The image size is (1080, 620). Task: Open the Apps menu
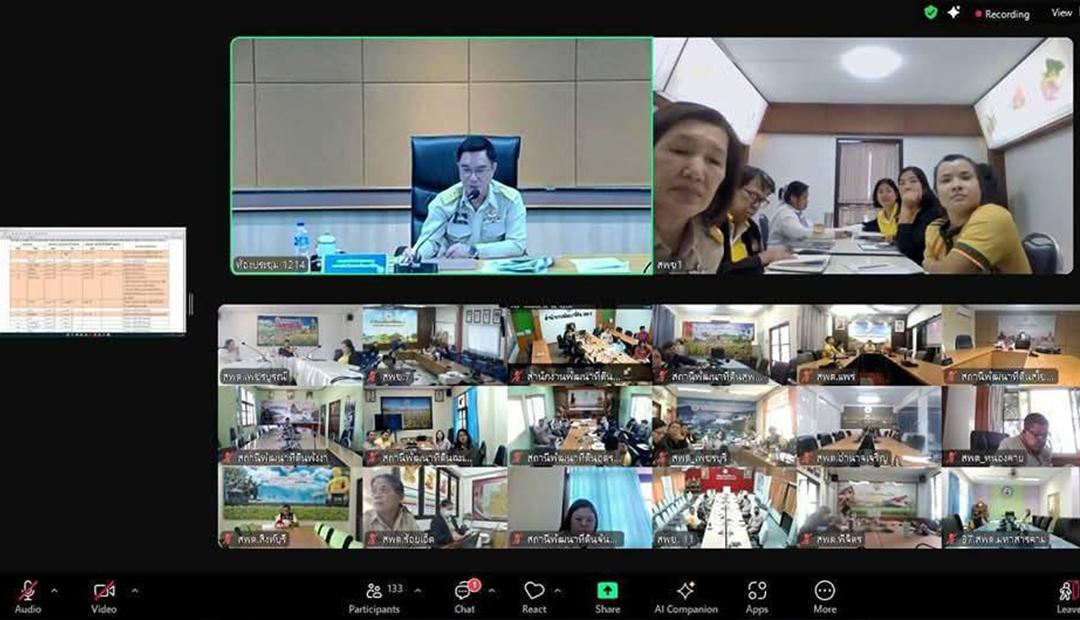pos(757,595)
